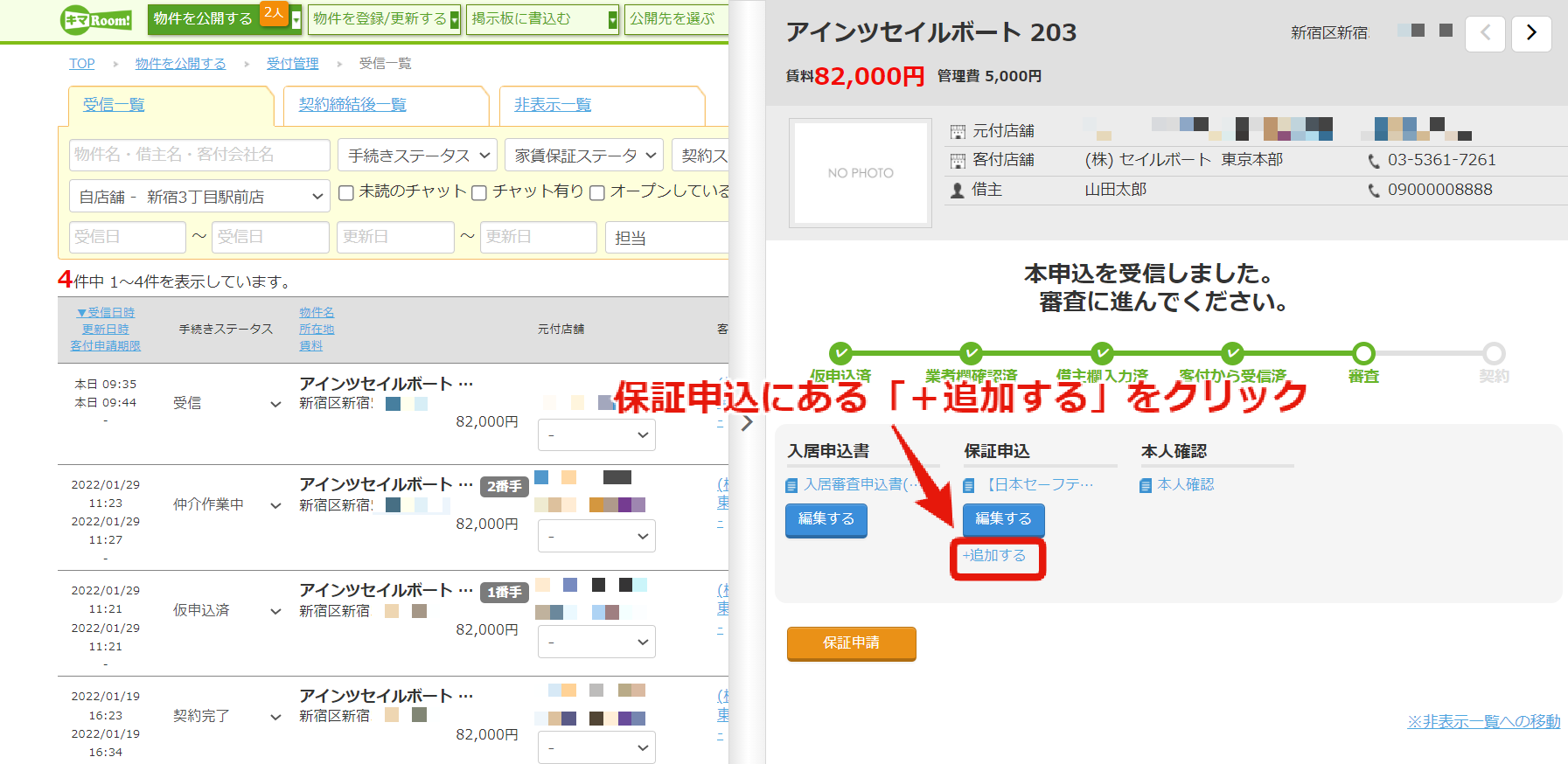
Task: Switch to 契約締結後一覧 tab
Action: [x=352, y=105]
